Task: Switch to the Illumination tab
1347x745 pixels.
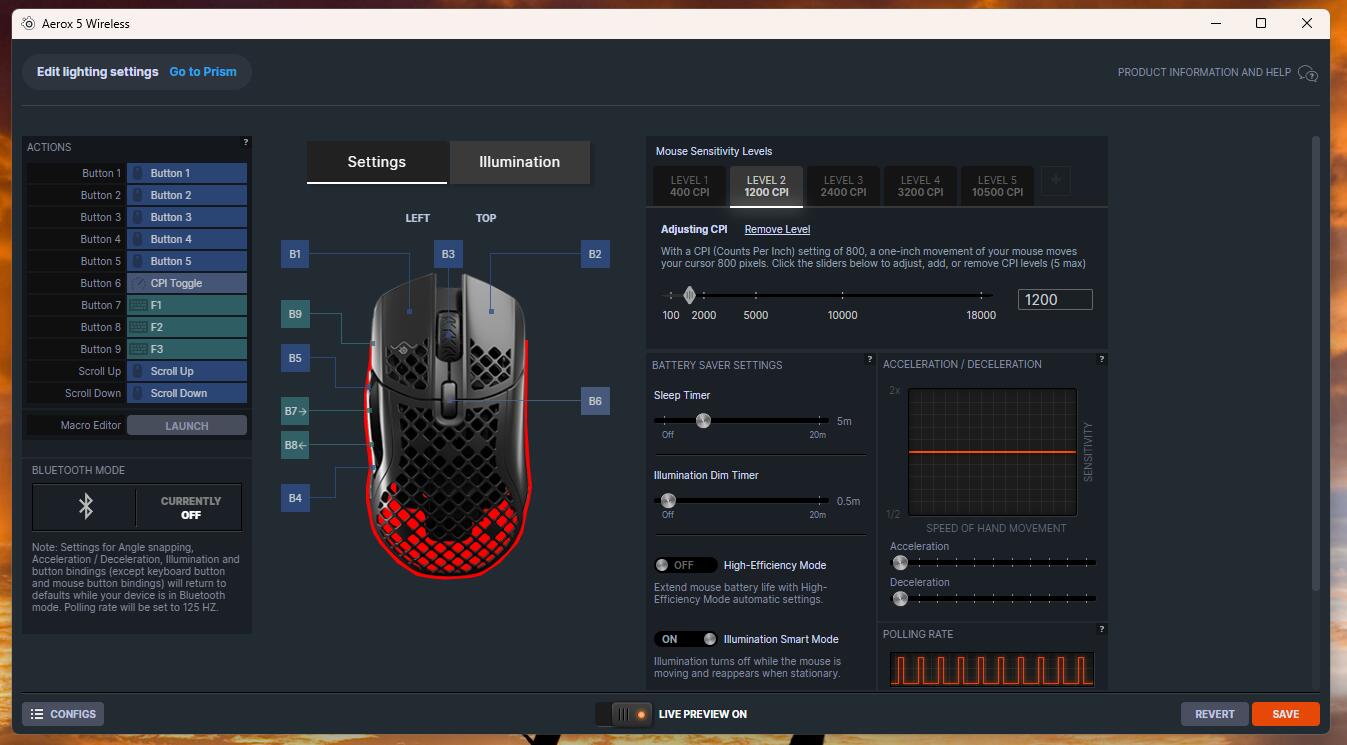Action: click(519, 162)
